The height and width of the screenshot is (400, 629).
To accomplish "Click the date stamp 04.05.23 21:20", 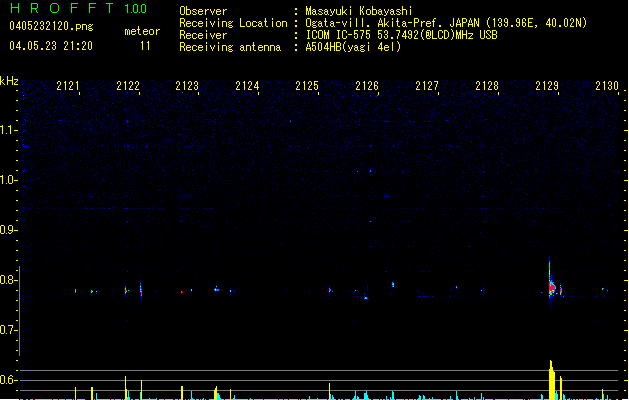I will pyautogui.click(x=51, y=46).
